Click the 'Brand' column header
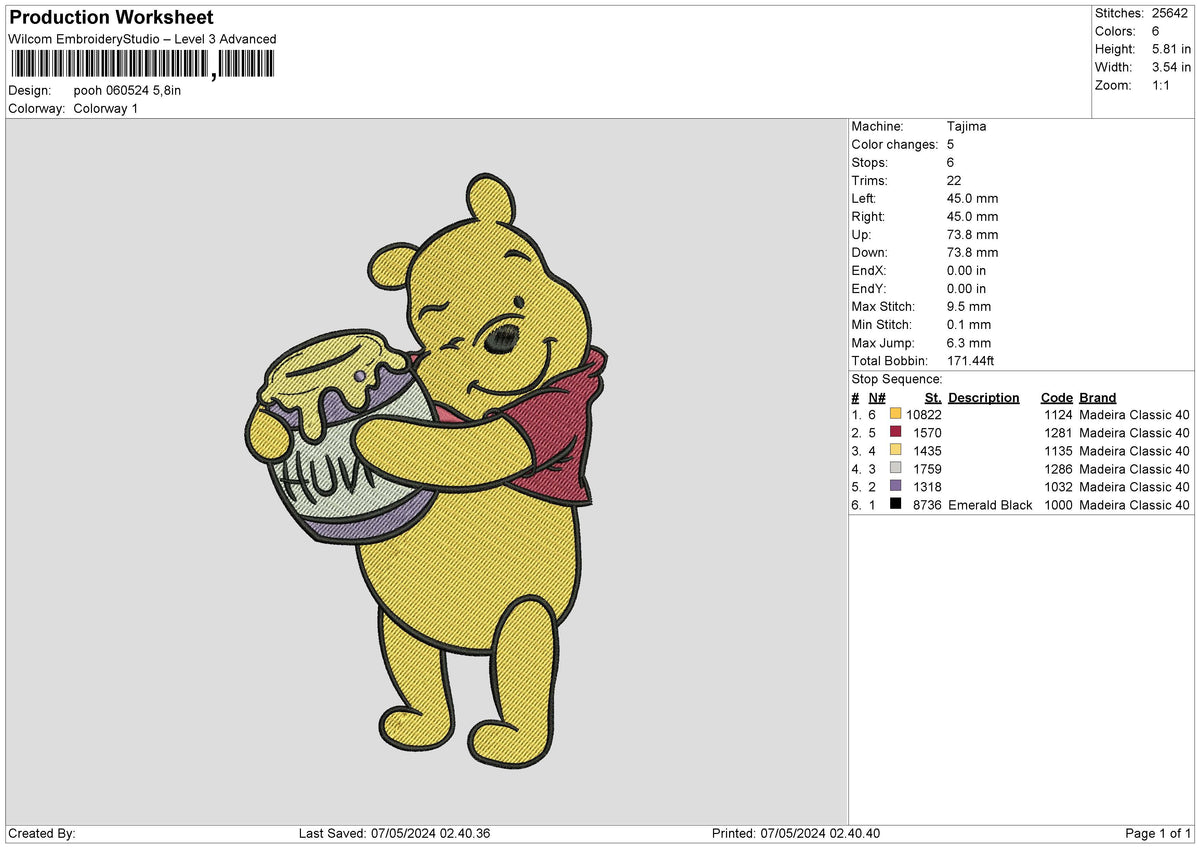Viewport: 1200px width, 848px height. pos(1098,398)
